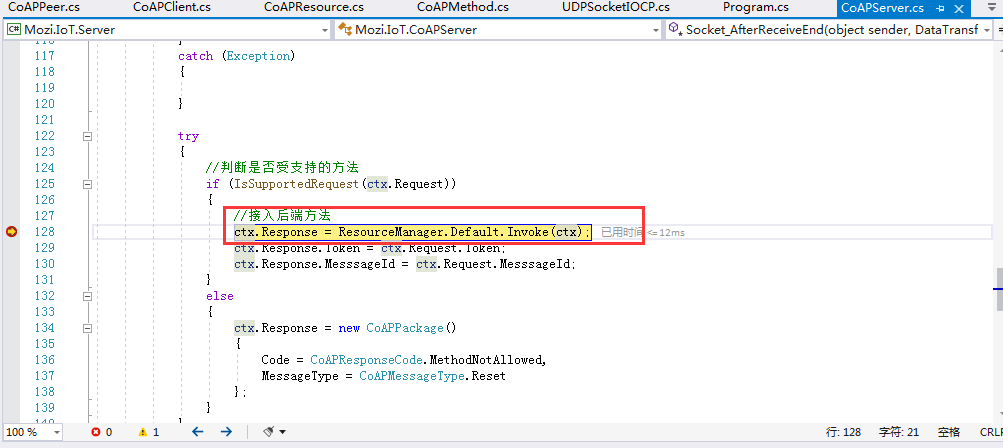Click the Exception type on line 117
The width and height of the screenshot is (1003, 448).
point(258,56)
